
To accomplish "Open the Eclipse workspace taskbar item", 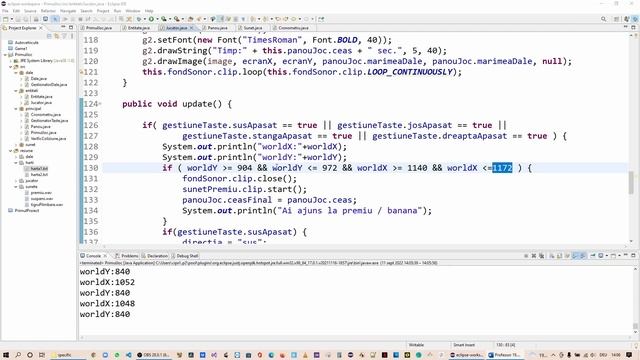I will 466,355.
